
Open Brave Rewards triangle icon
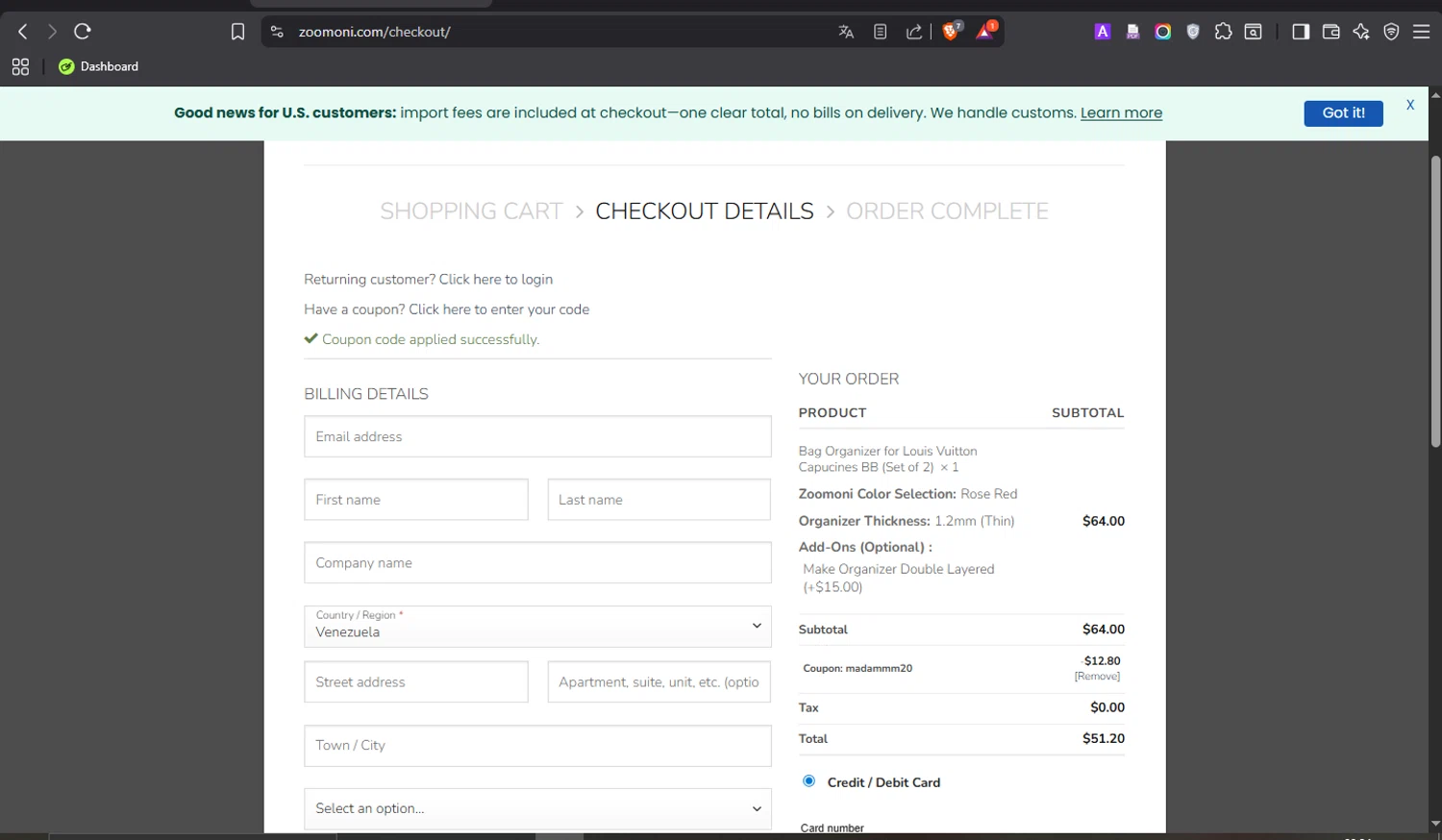[x=985, y=32]
